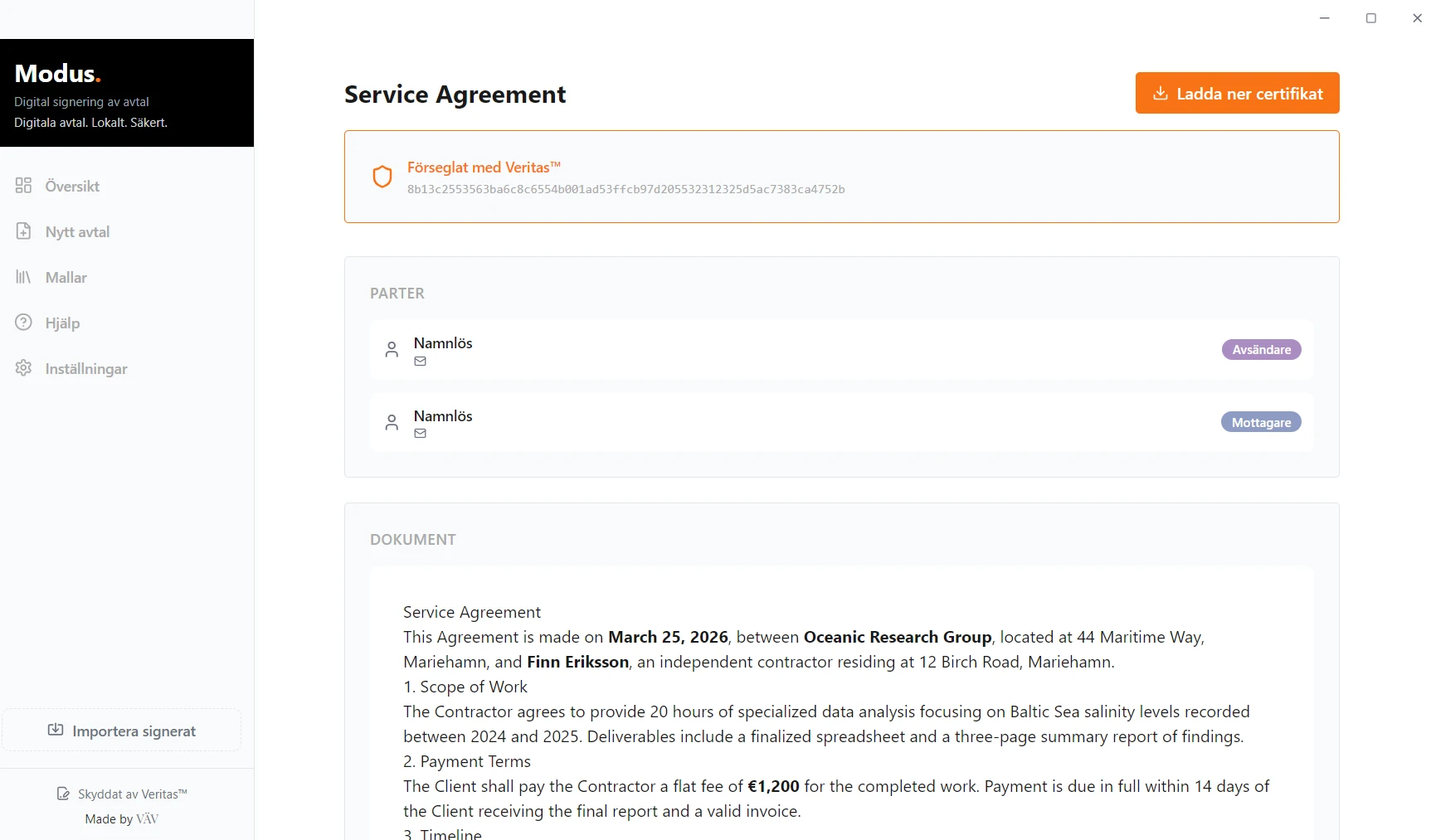The image size is (1431, 840).
Task: Click the sender's envelope email icon
Action: pyautogui.click(x=421, y=362)
